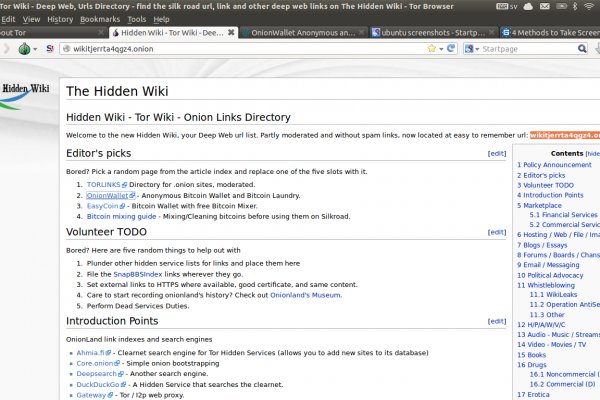Edit the Volunteer TODO section
Viewport: 600px width, 400px height.
click(496, 231)
